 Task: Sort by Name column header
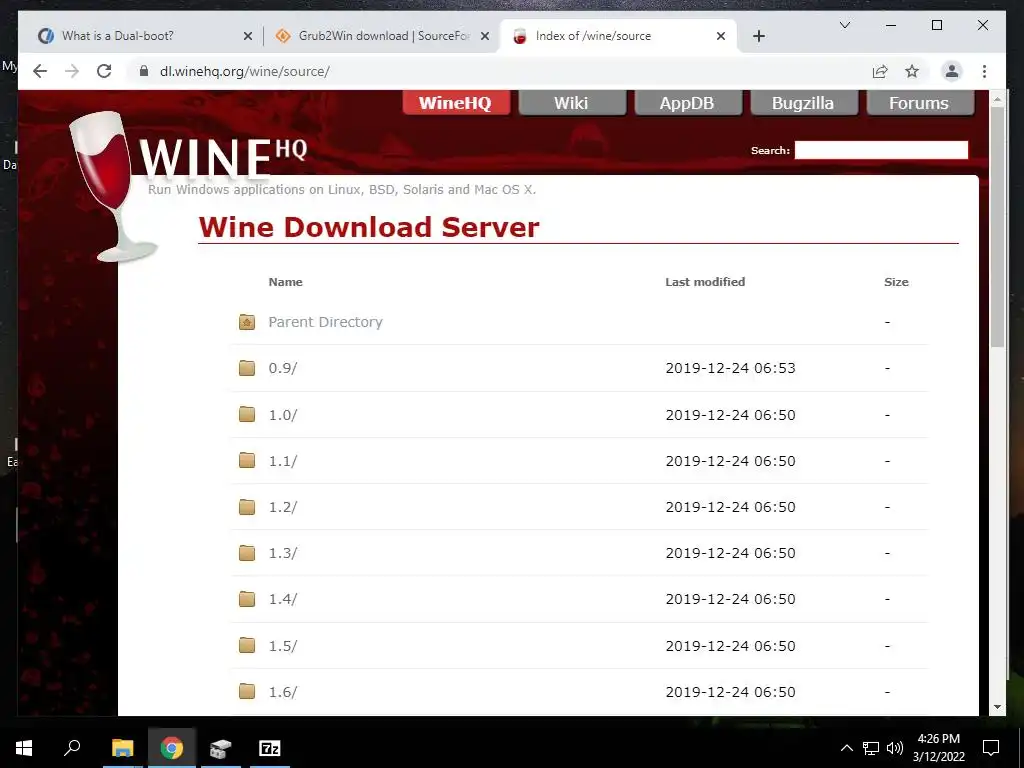[285, 282]
